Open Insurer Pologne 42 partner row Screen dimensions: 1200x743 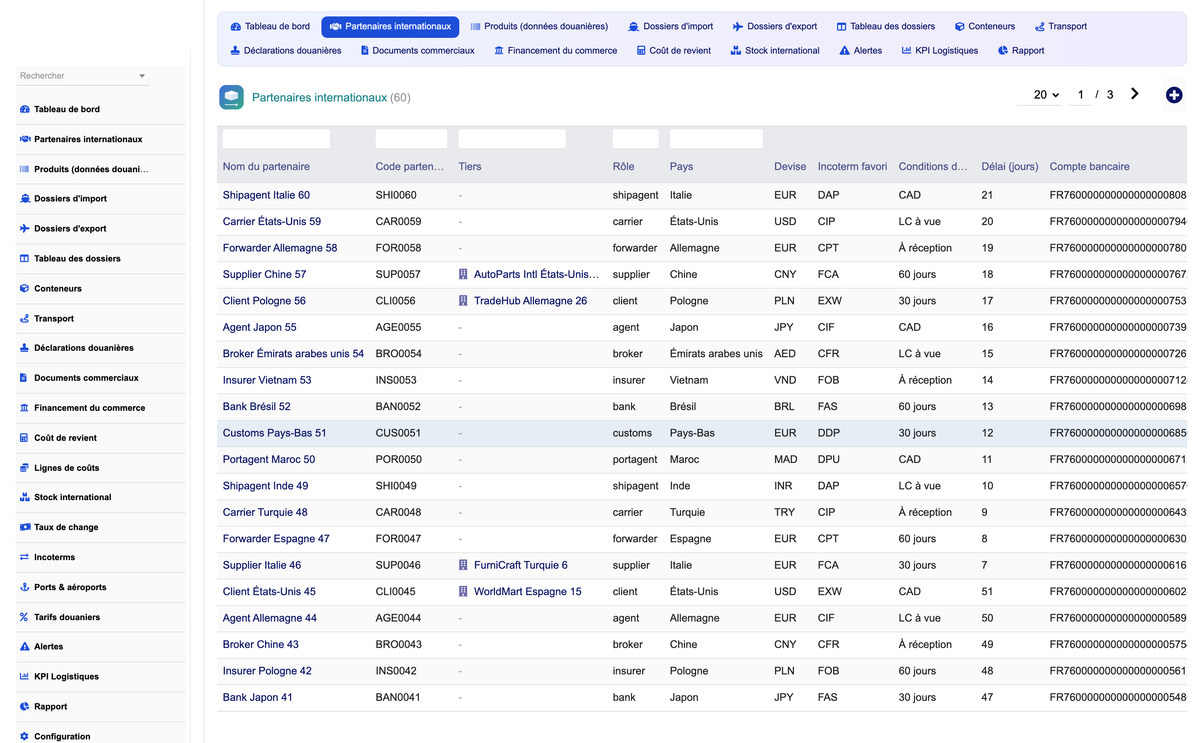pyautogui.click(x=267, y=671)
